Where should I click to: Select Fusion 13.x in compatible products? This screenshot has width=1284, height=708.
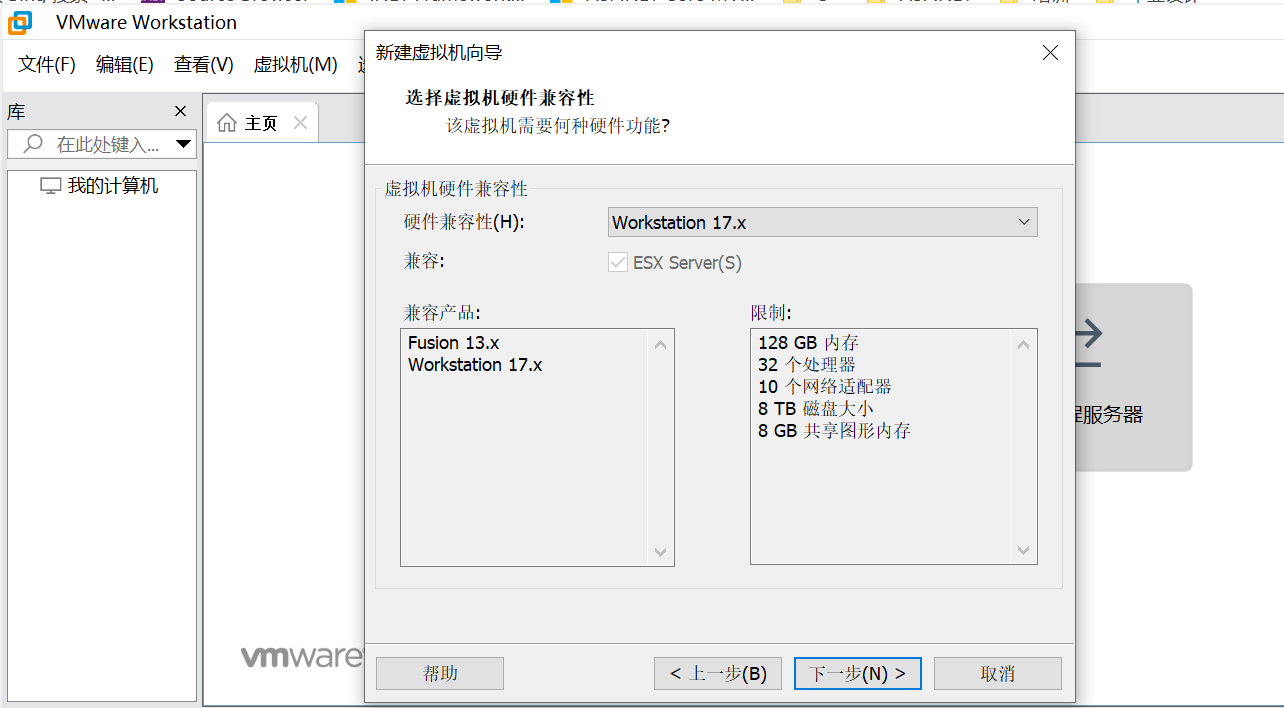pyautogui.click(x=453, y=343)
